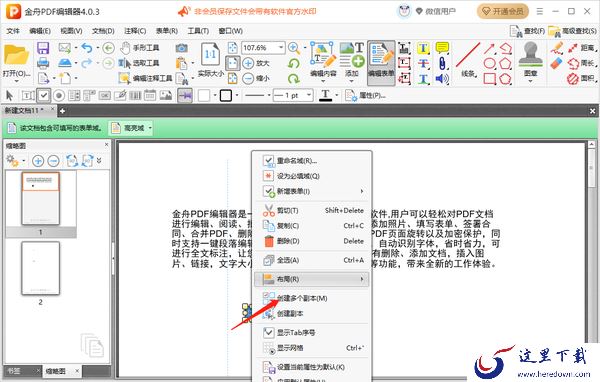Screen dimensions: 600x382
Task: Click the become member (开通会员) button
Action: pos(503,11)
